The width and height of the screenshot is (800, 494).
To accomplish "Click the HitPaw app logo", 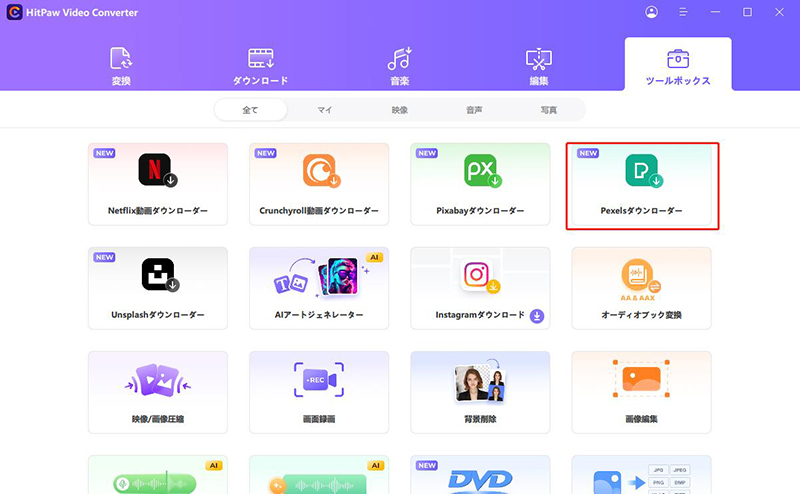I will [x=14, y=12].
